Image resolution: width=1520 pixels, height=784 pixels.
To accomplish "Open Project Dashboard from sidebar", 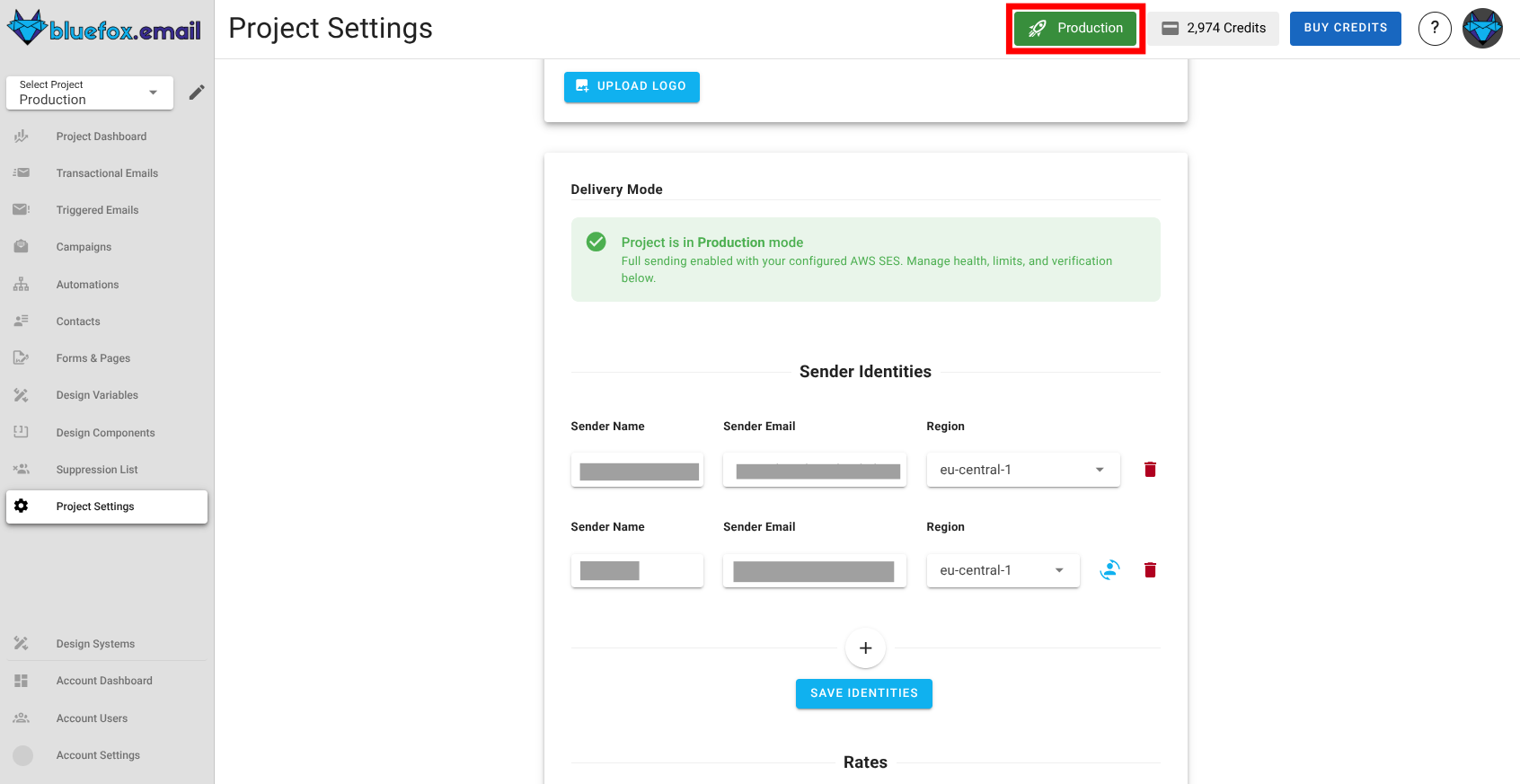I will tap(101, 137).
